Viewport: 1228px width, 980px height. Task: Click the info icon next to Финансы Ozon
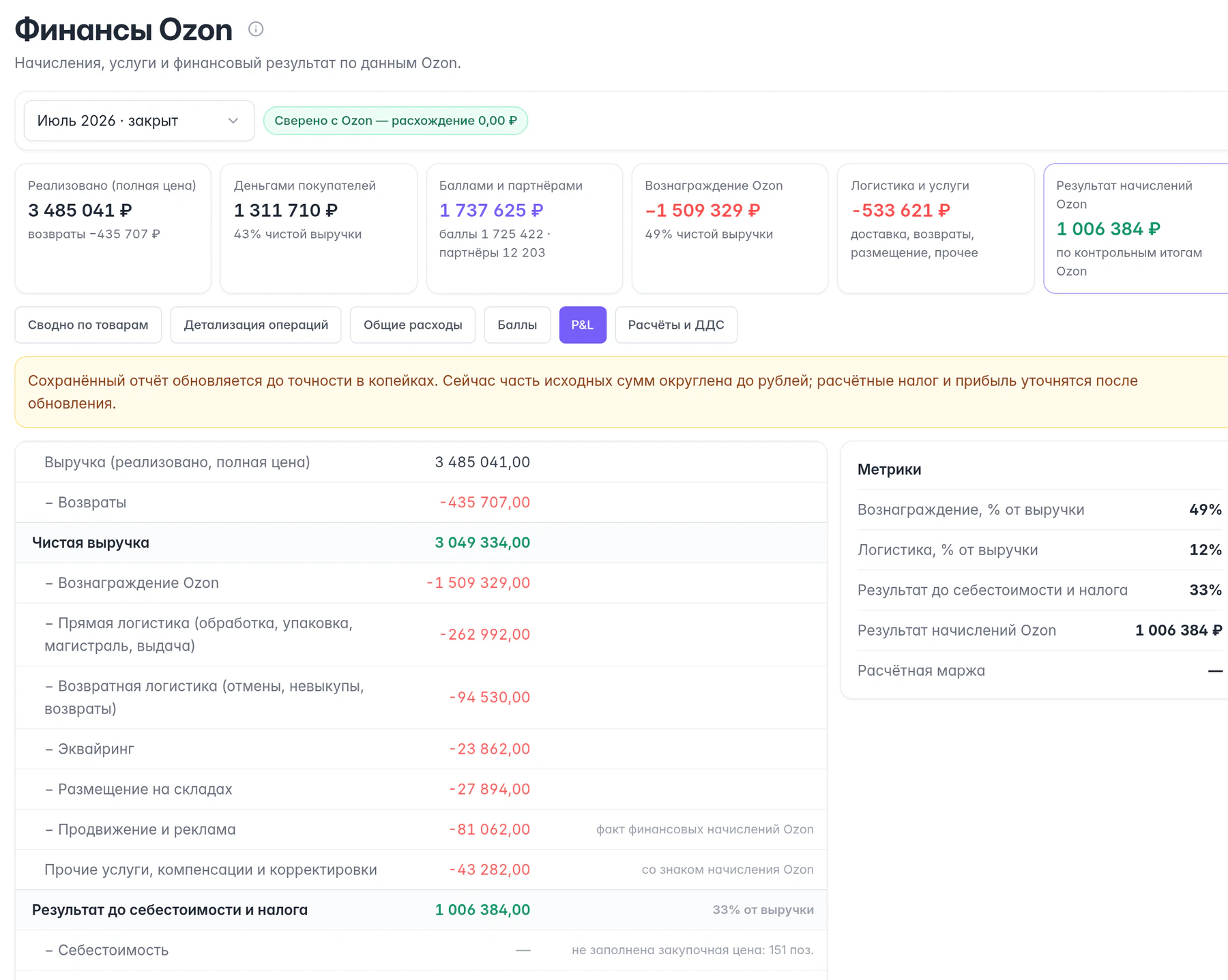coord(256,29)
